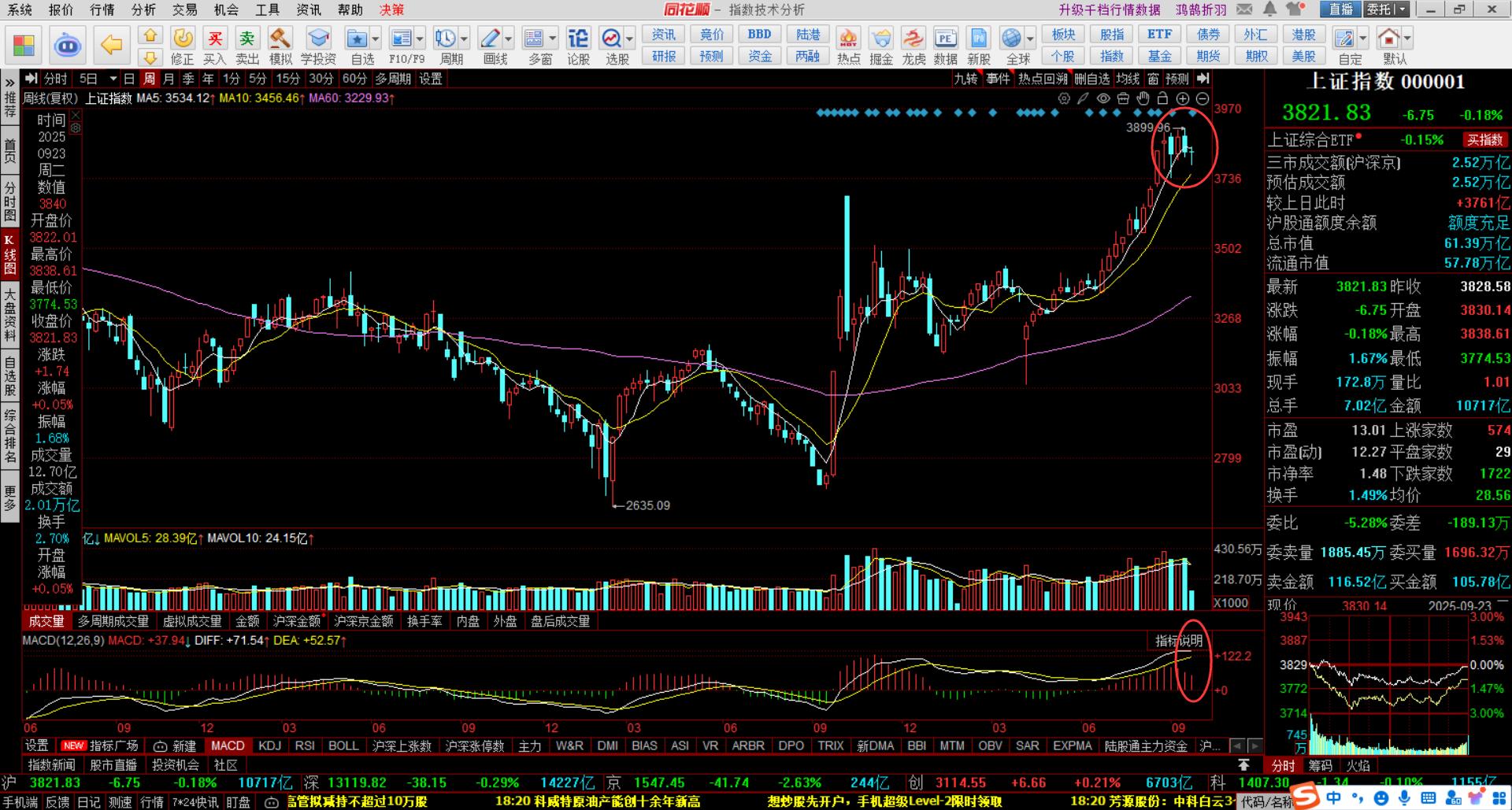Open the 龙虎 dragon-tiger list icon

tap(913, 46)
